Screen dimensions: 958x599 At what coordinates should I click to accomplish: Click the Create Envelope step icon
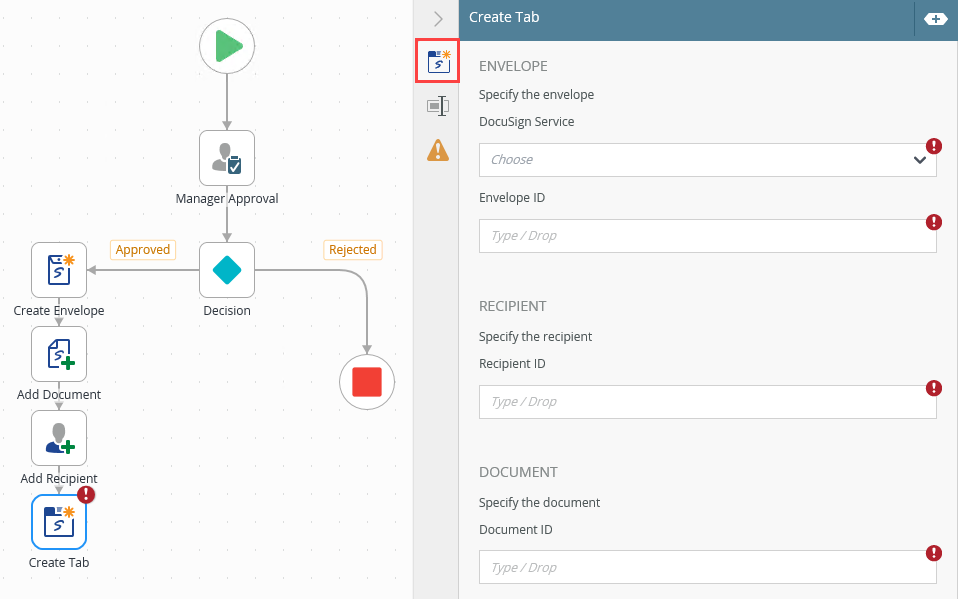pyautogui.click(x=59, y=270)
